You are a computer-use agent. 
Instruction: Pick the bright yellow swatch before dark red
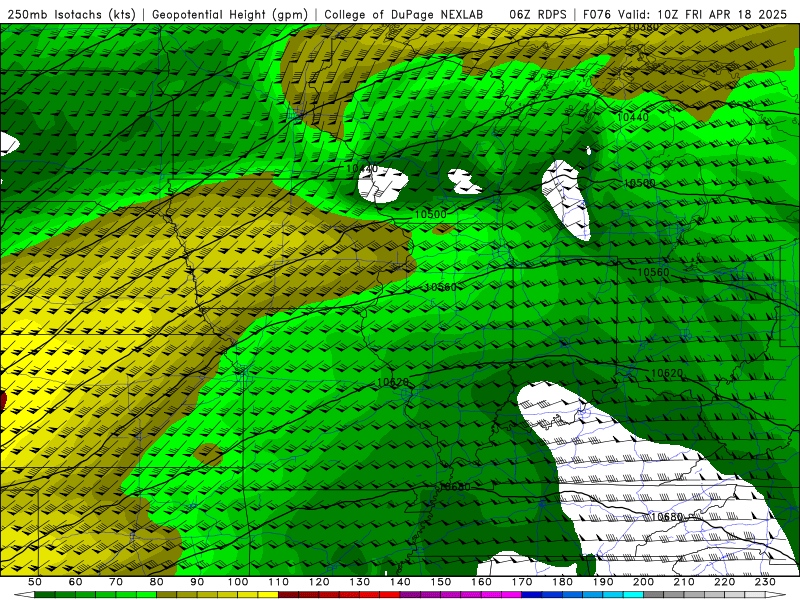(x=268, y=595)
